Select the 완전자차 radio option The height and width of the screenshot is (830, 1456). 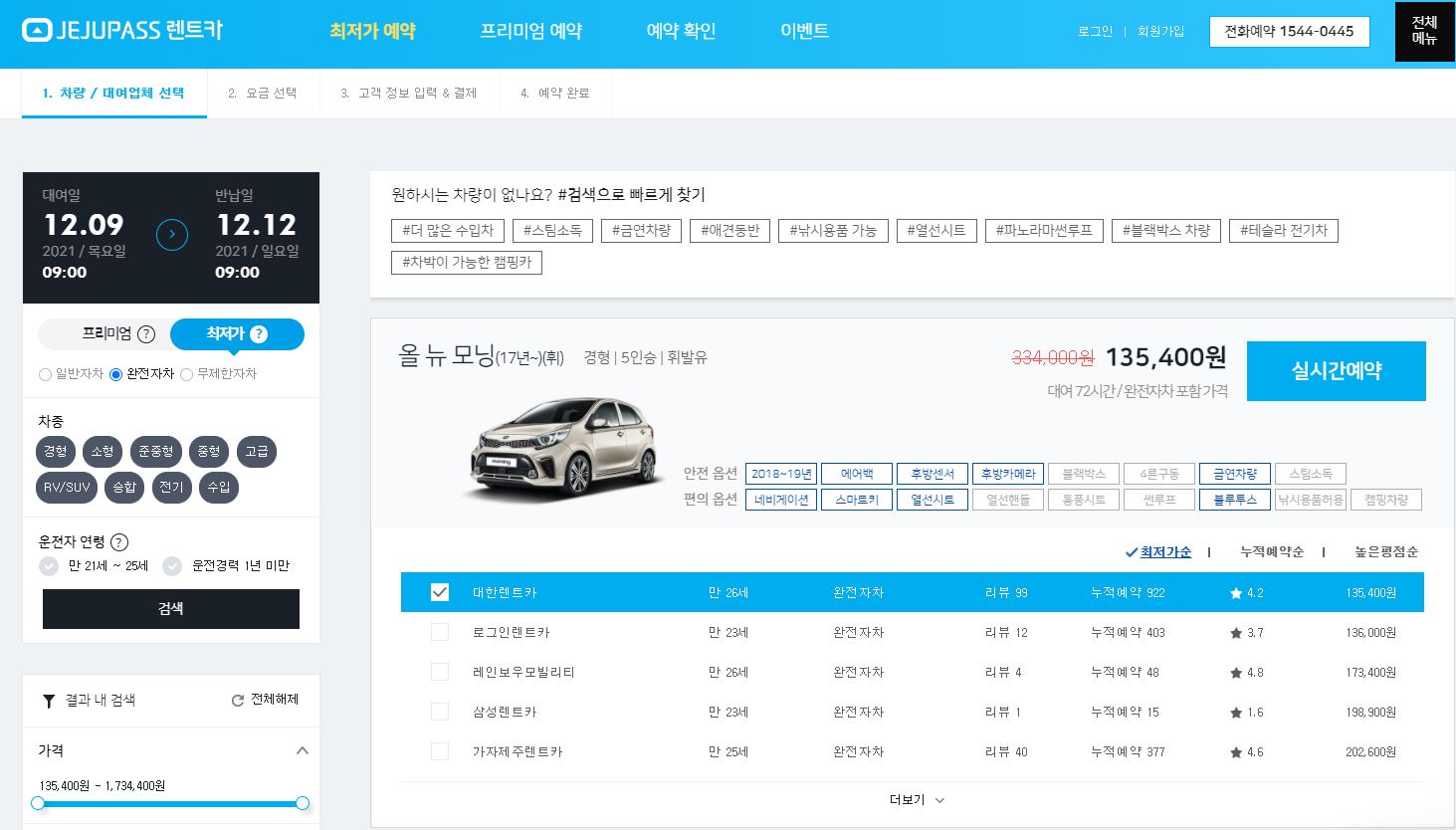pos(116,375)
